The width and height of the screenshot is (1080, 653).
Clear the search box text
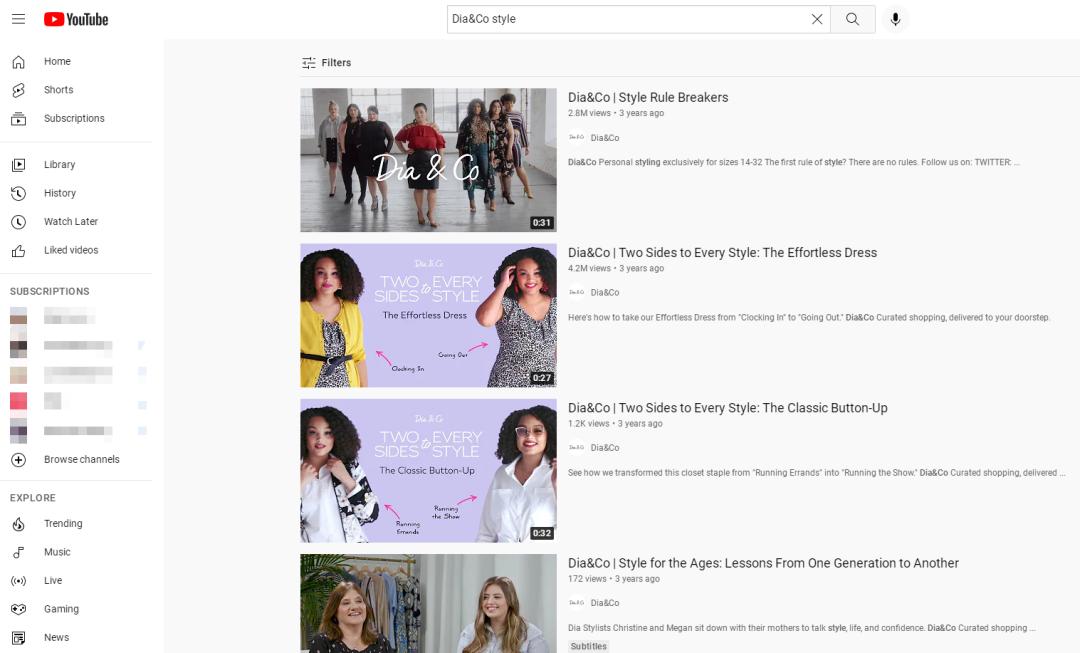[817, 19]
